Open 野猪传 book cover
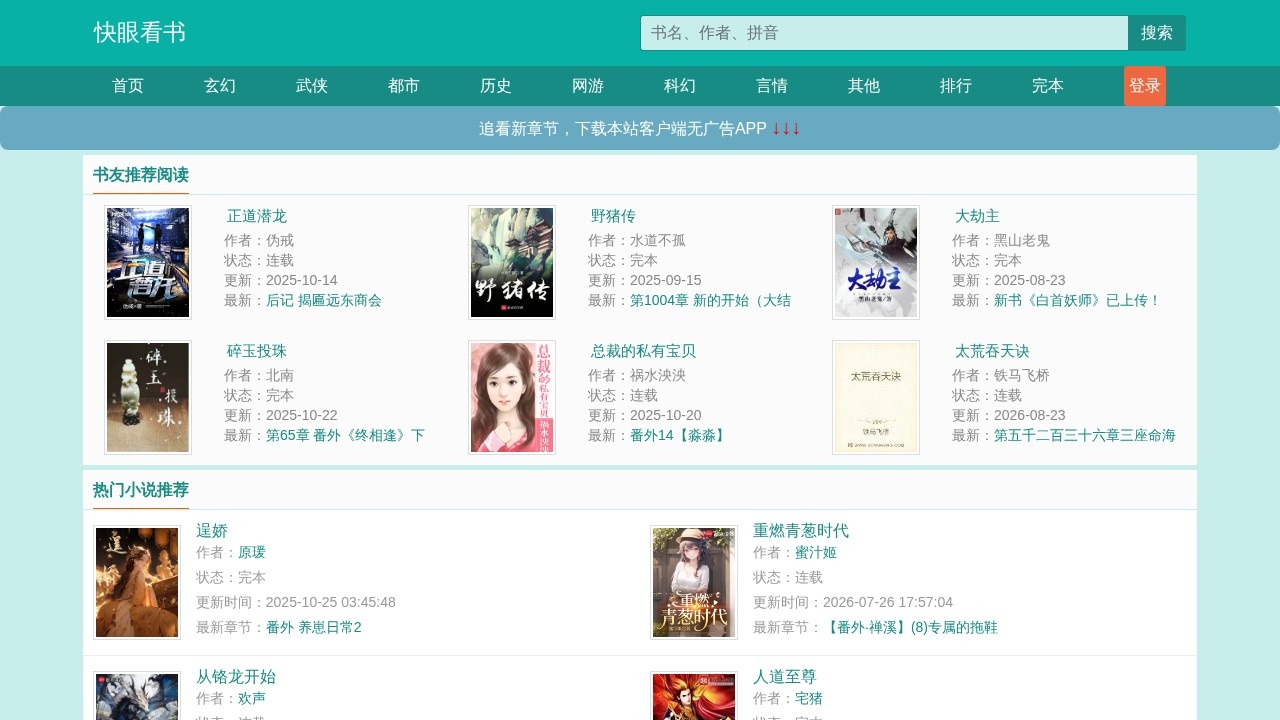1280x720 pixels. click(512, 262)
